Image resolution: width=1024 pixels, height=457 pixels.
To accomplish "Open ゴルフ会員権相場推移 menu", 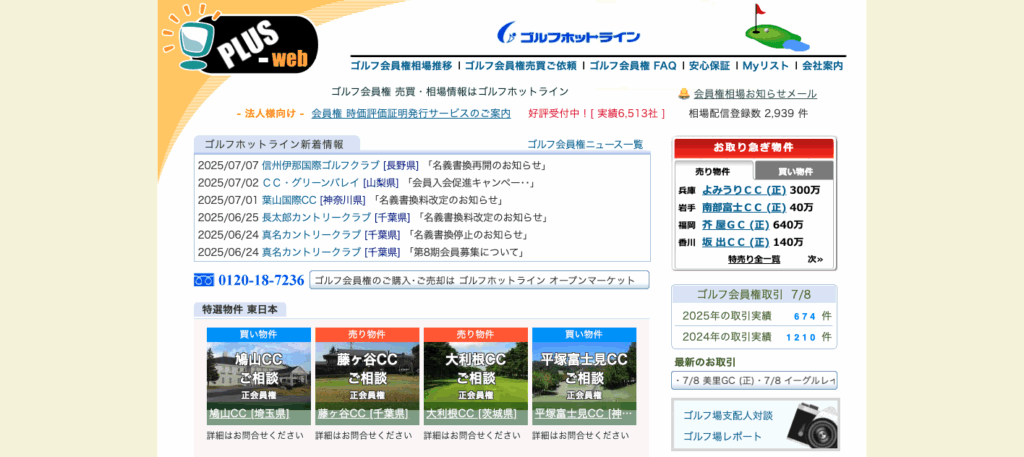I will pyautogui.click(x=401, y=66).
